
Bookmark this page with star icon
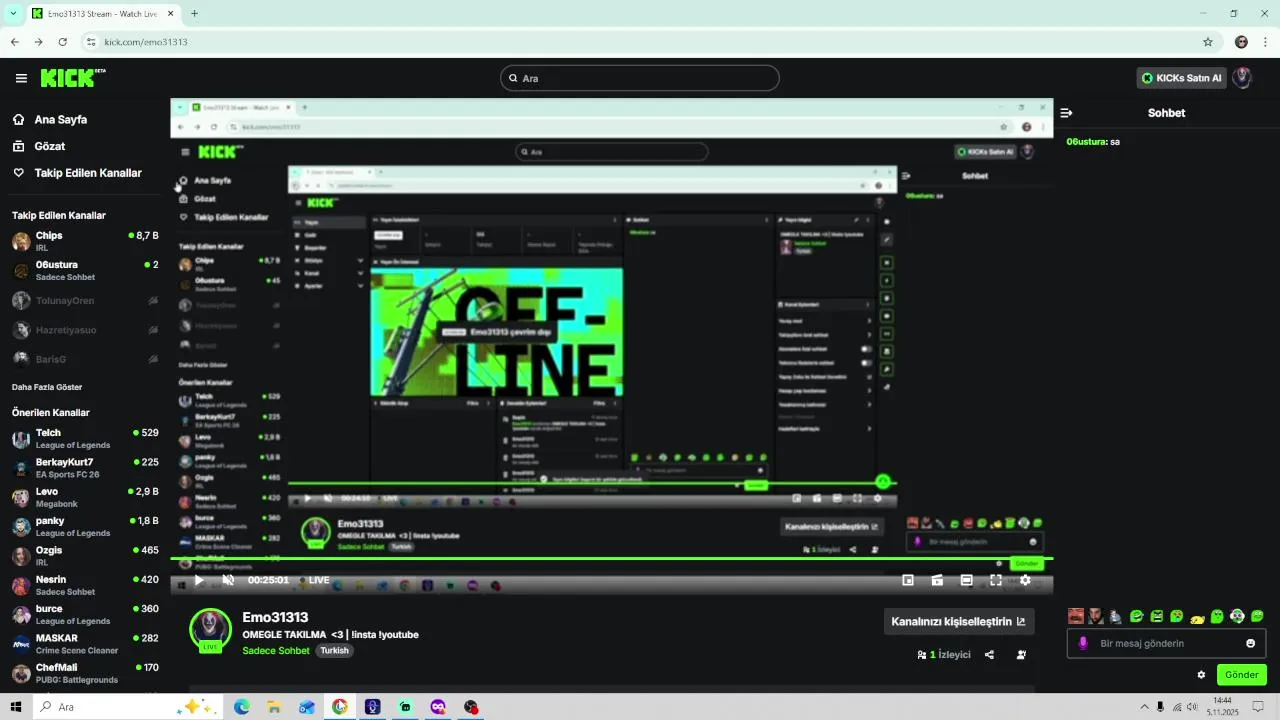click(1208, 42)
